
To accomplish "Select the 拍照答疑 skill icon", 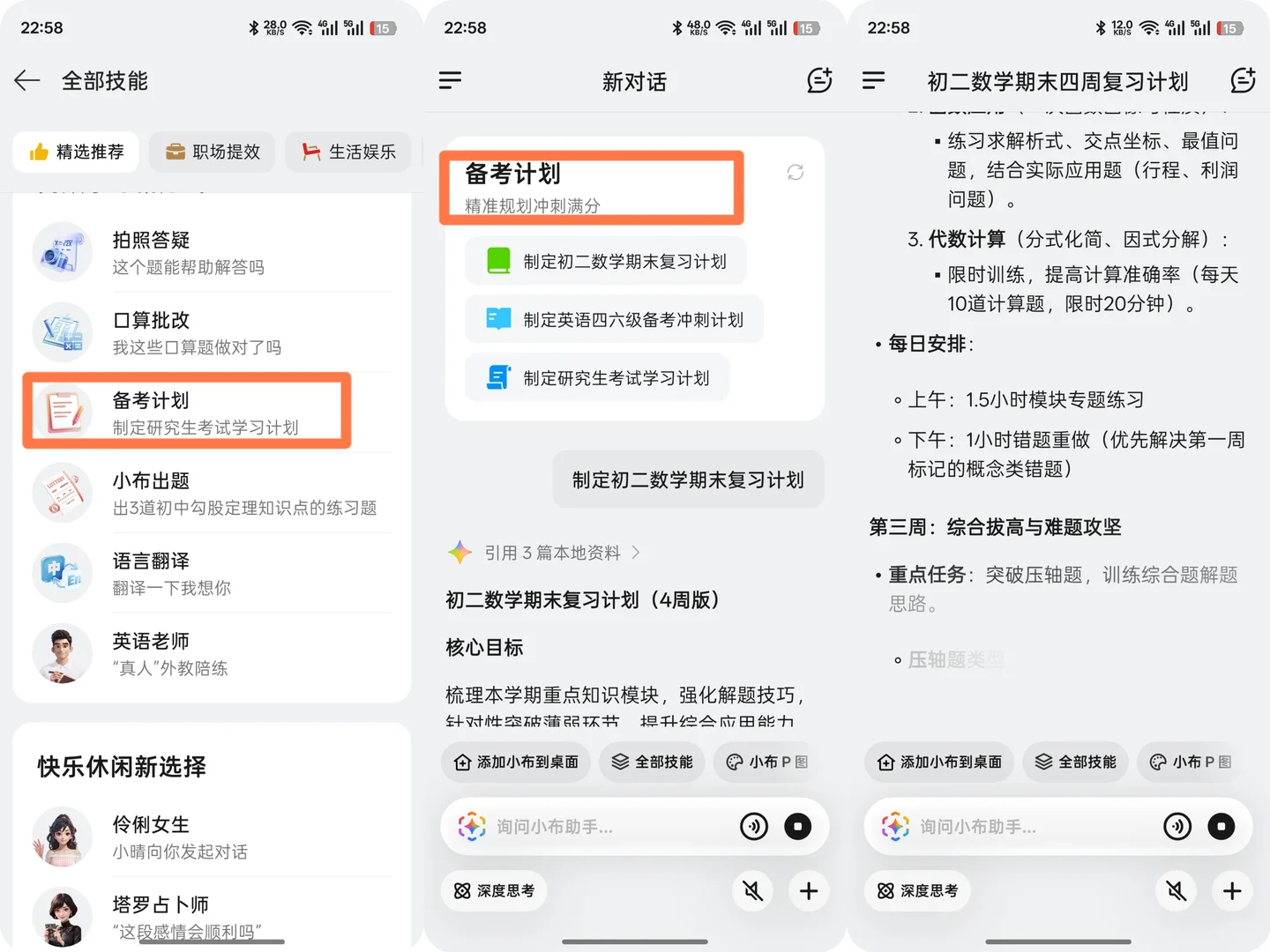I will (x=62, y=251).
